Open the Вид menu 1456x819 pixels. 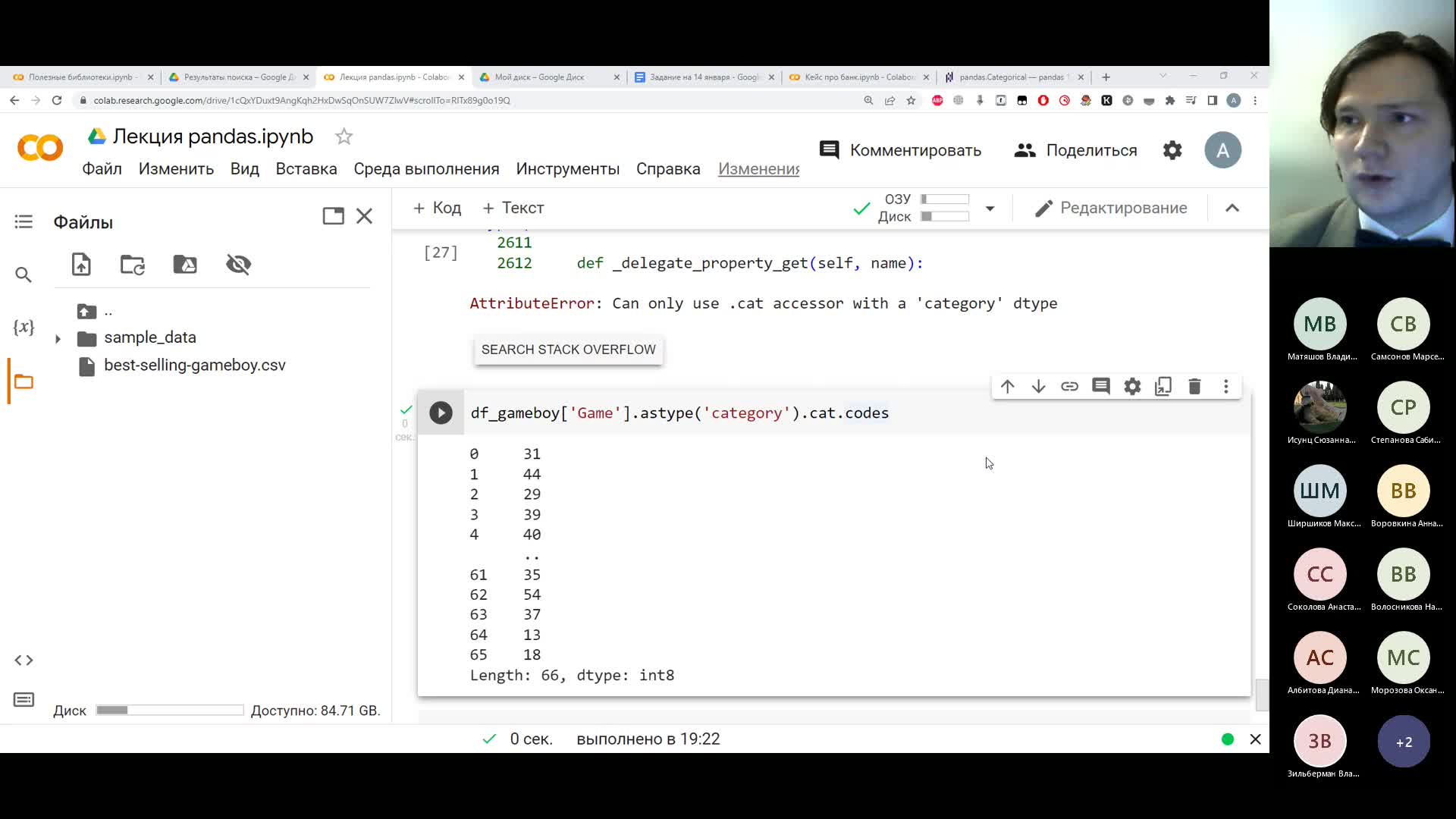(245, 169)
